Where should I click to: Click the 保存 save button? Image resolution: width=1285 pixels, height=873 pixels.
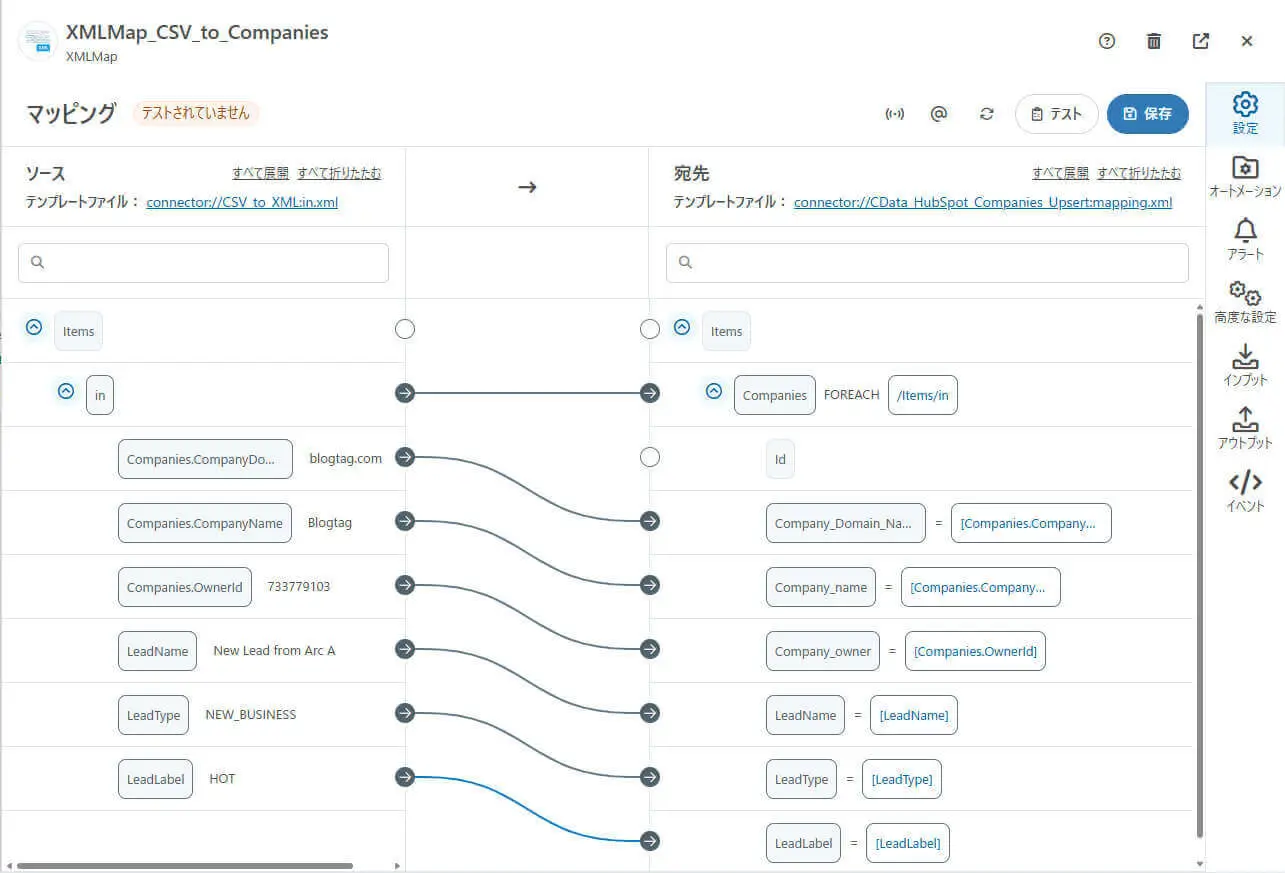click(x=1147, y=114)
